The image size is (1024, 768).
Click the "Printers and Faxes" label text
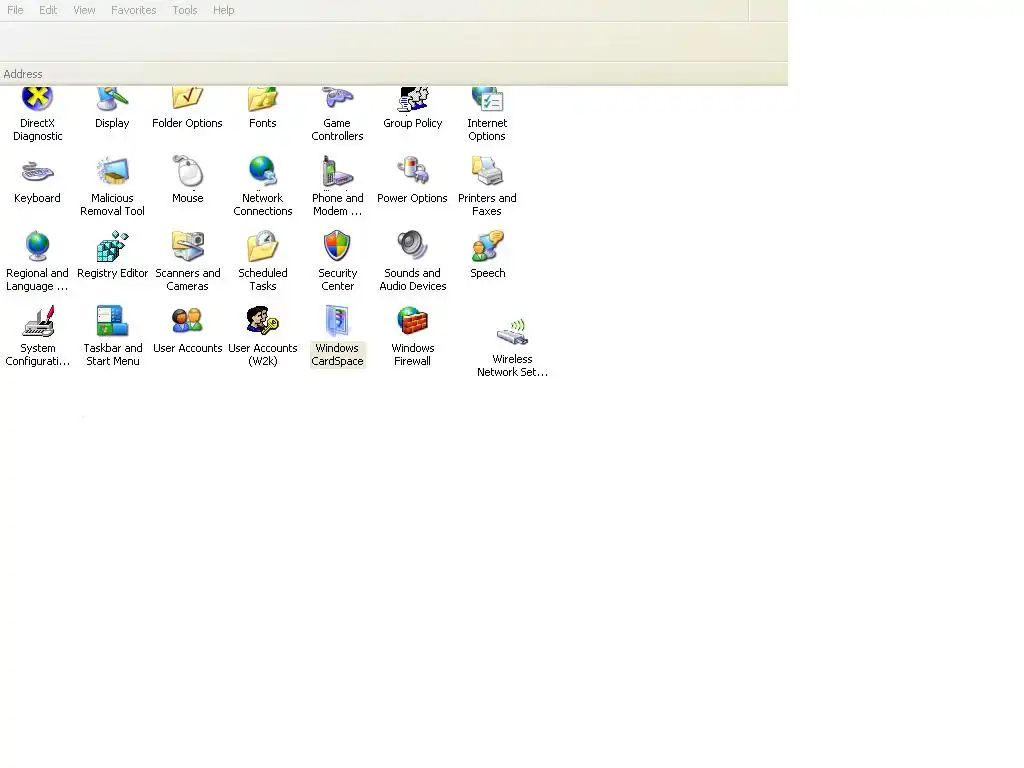click(x=487, y=204)
